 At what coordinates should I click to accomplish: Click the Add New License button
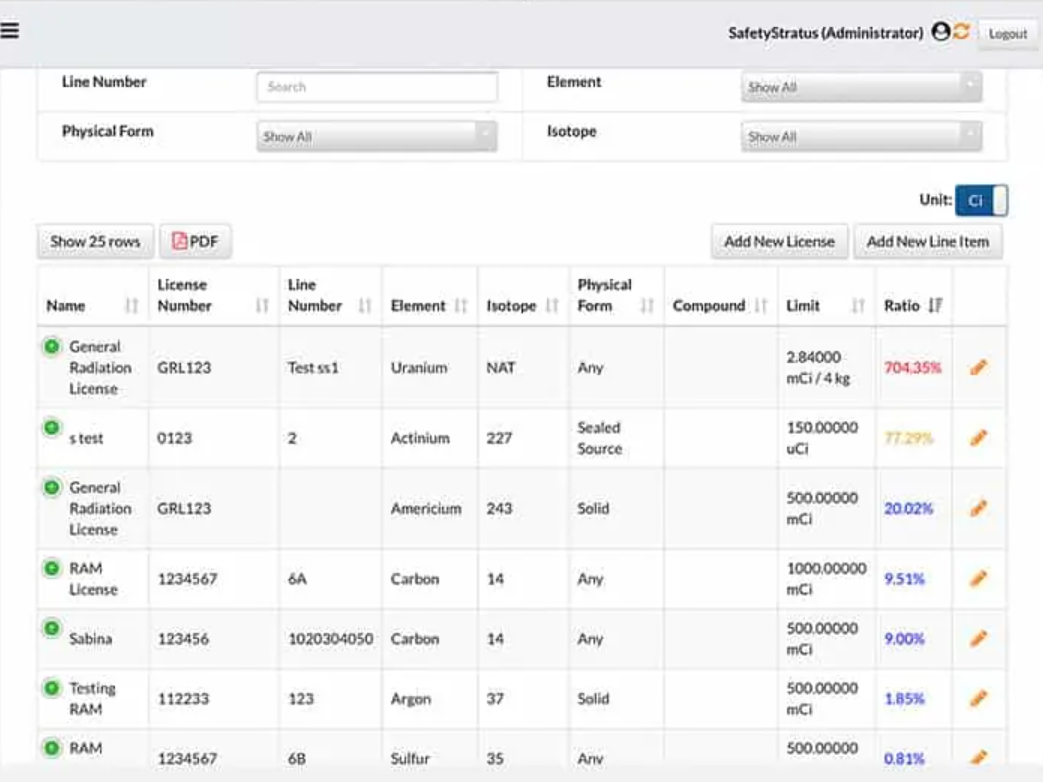click(x=778, y=240)
